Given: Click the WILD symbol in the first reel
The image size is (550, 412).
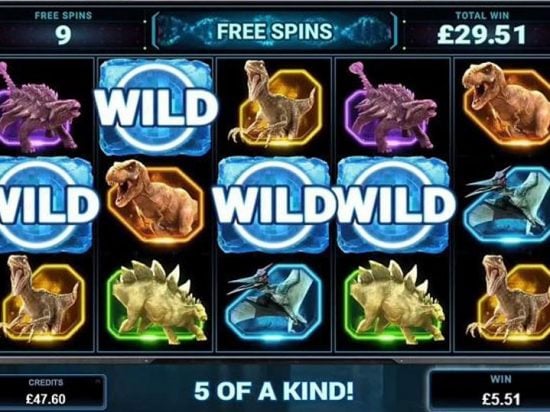Looking at the screenshot, I should point(46,204).
